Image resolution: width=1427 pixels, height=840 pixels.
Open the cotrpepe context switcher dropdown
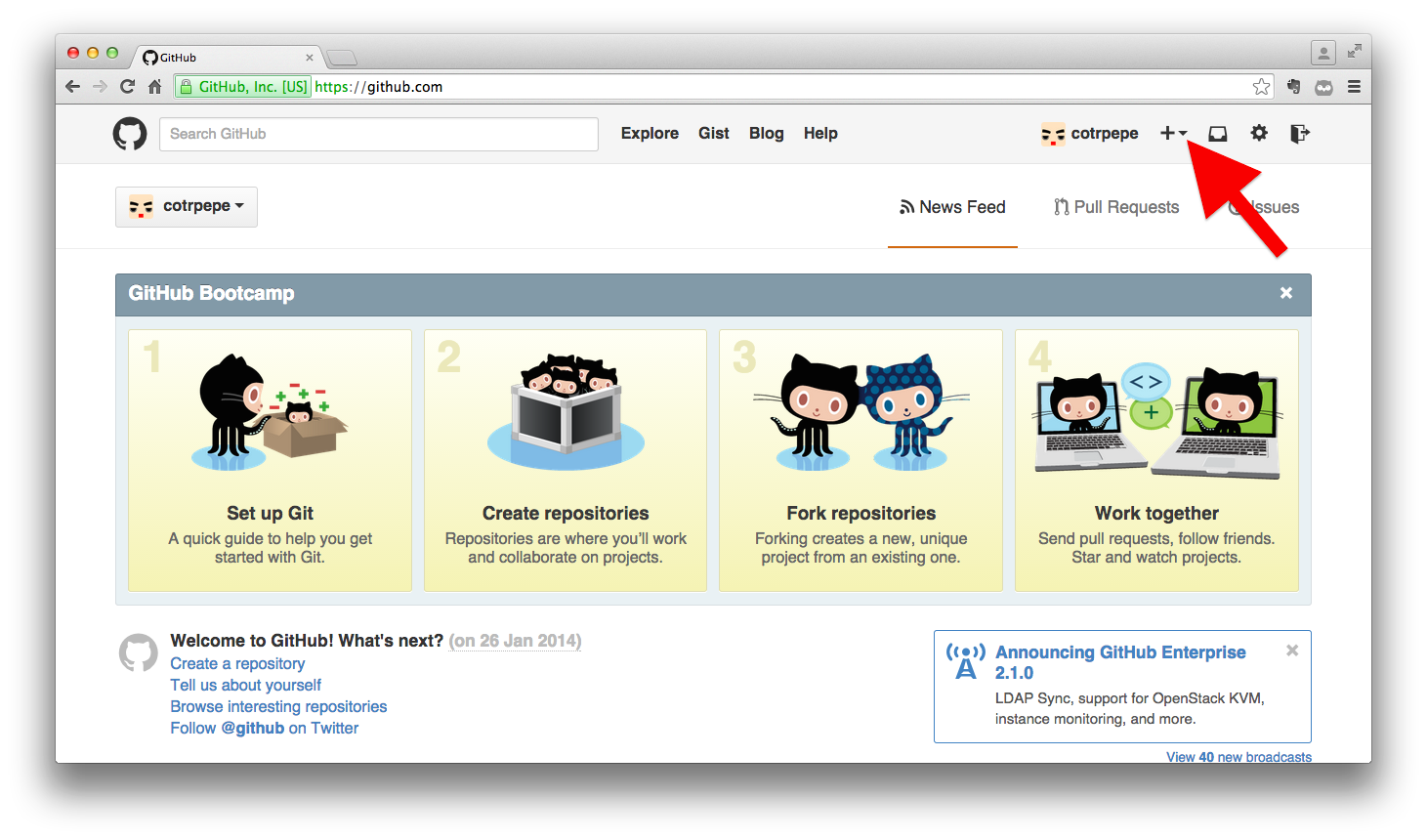click(186, 206)
